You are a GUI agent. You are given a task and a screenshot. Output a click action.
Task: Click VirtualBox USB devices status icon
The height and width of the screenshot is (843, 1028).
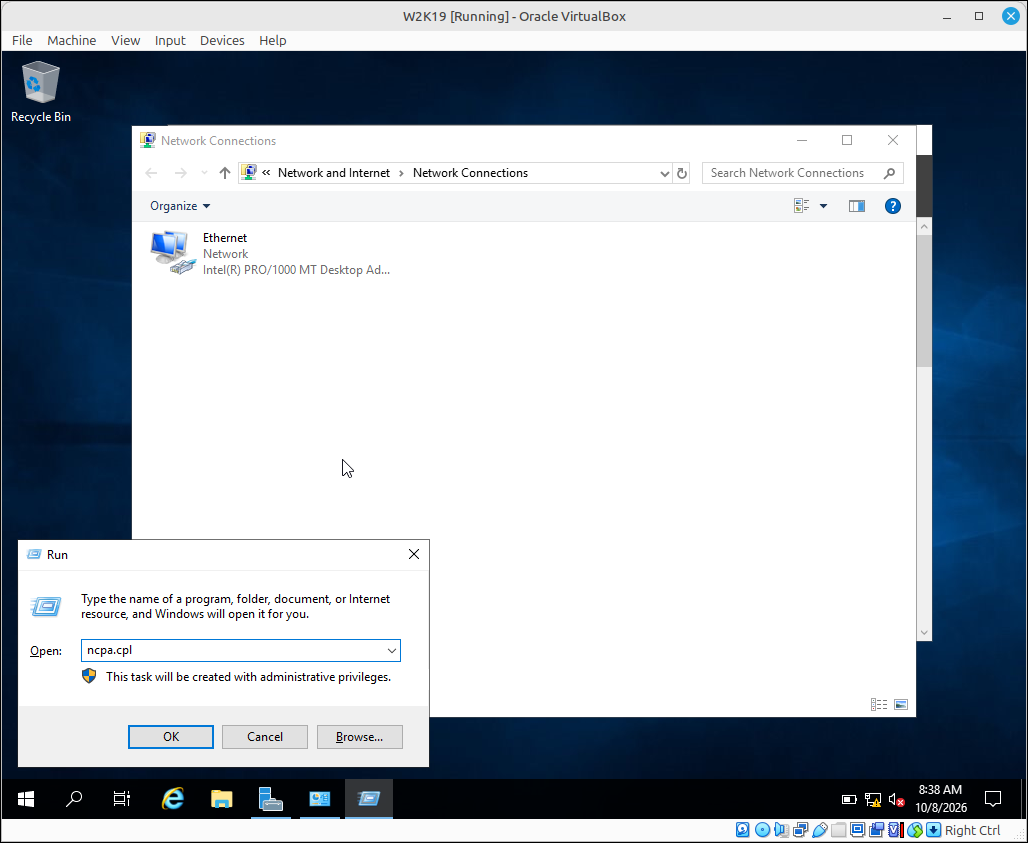pyautogui.click(x=820, y=830)
